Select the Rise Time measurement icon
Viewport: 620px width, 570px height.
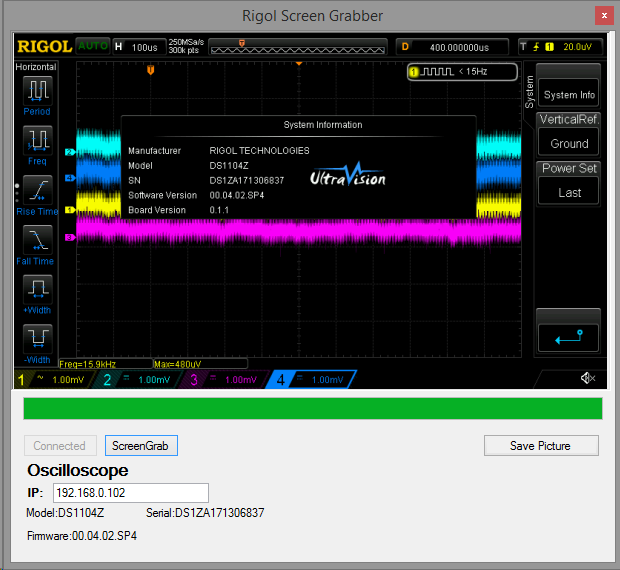(x=38, y=189)
